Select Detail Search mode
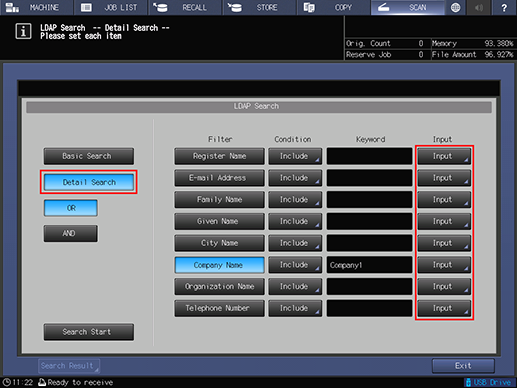The width and height of the screenshot is (517, 388). (x=89, y=182)
